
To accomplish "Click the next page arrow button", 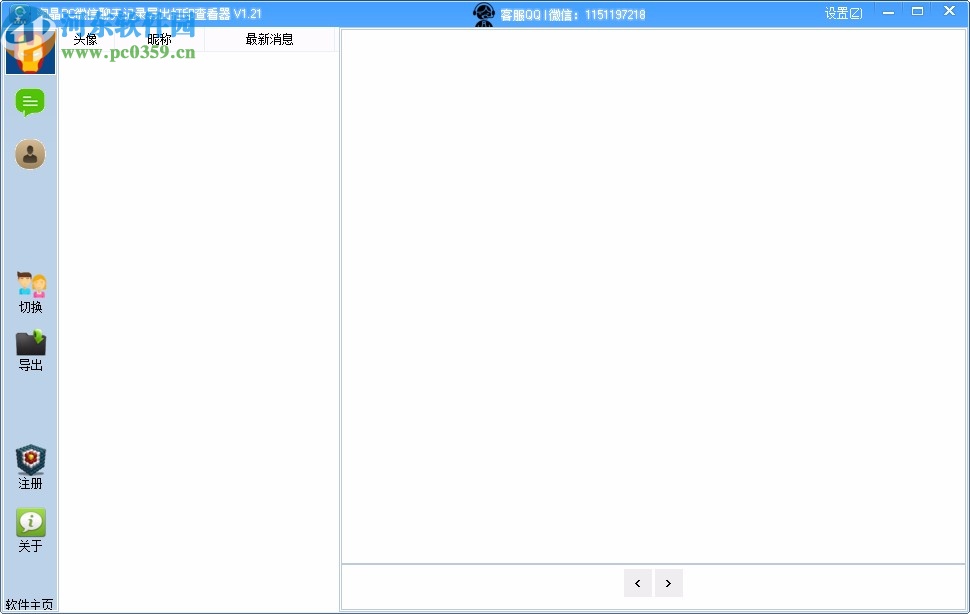I will point(668,582).
